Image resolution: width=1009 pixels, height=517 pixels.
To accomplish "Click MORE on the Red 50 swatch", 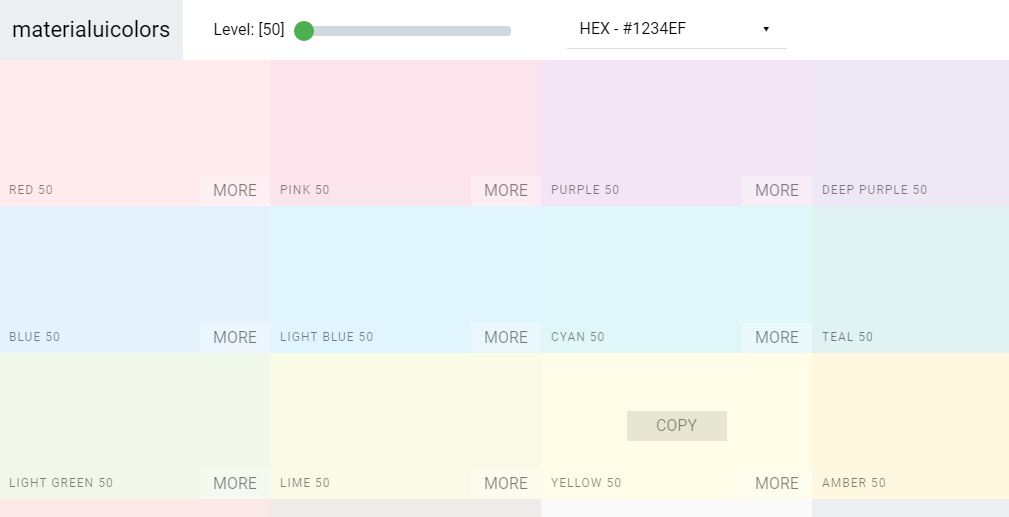I will tap(235, 190).
